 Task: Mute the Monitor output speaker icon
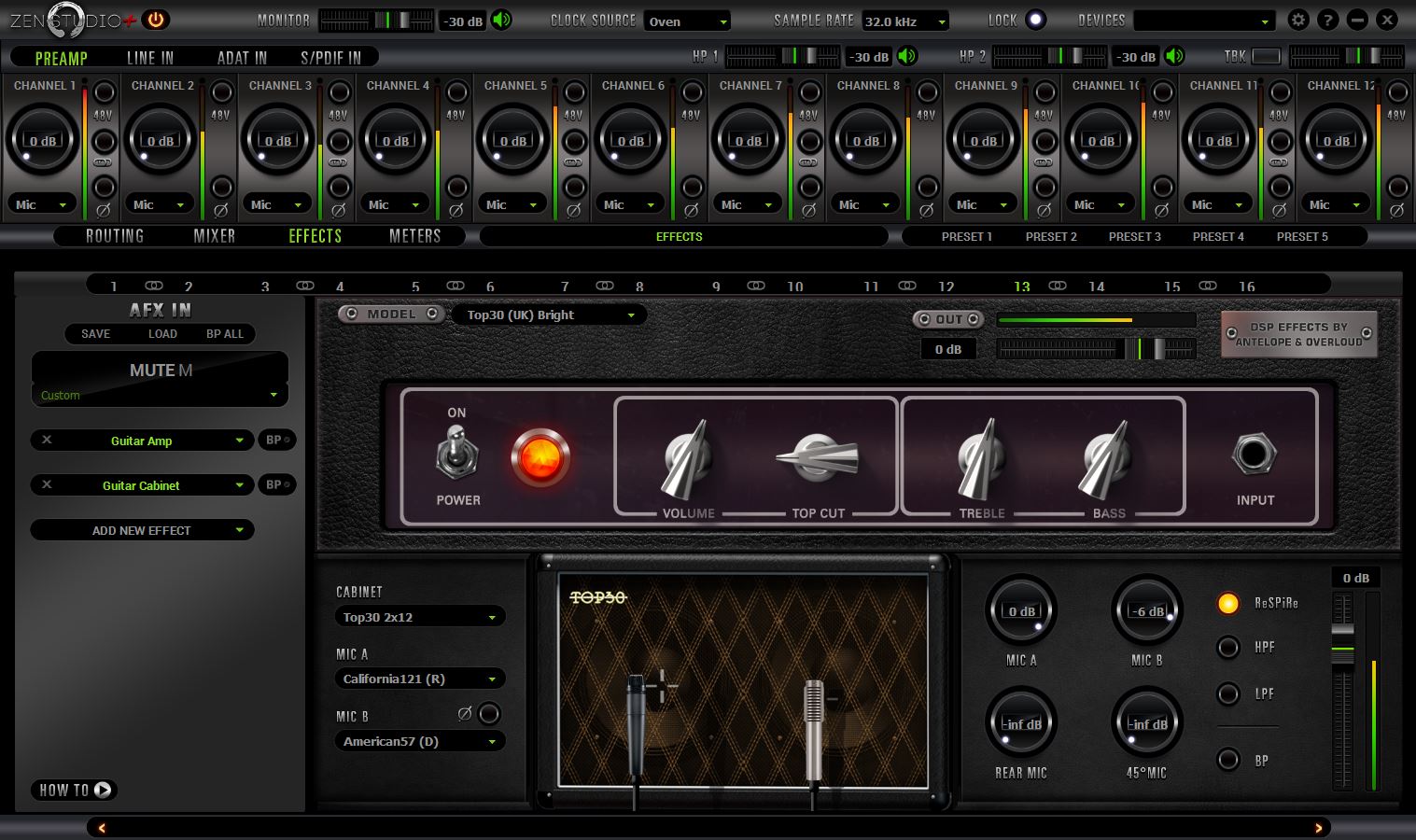501,20
